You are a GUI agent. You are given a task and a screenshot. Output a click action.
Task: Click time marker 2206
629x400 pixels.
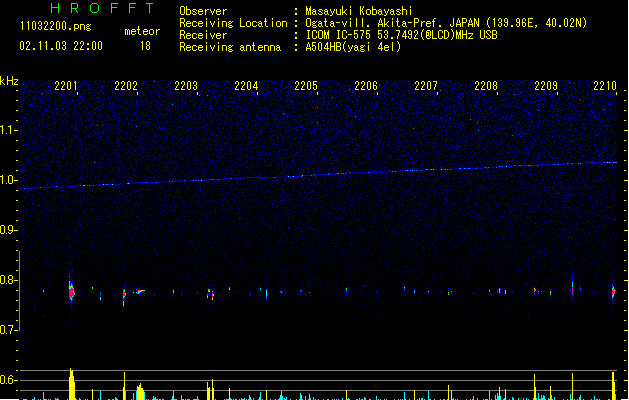click(366, 86)
